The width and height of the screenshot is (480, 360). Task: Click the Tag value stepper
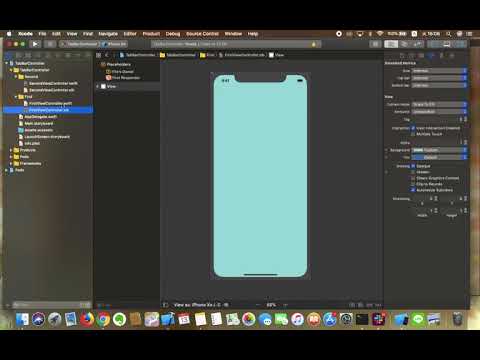pos(465,119)
